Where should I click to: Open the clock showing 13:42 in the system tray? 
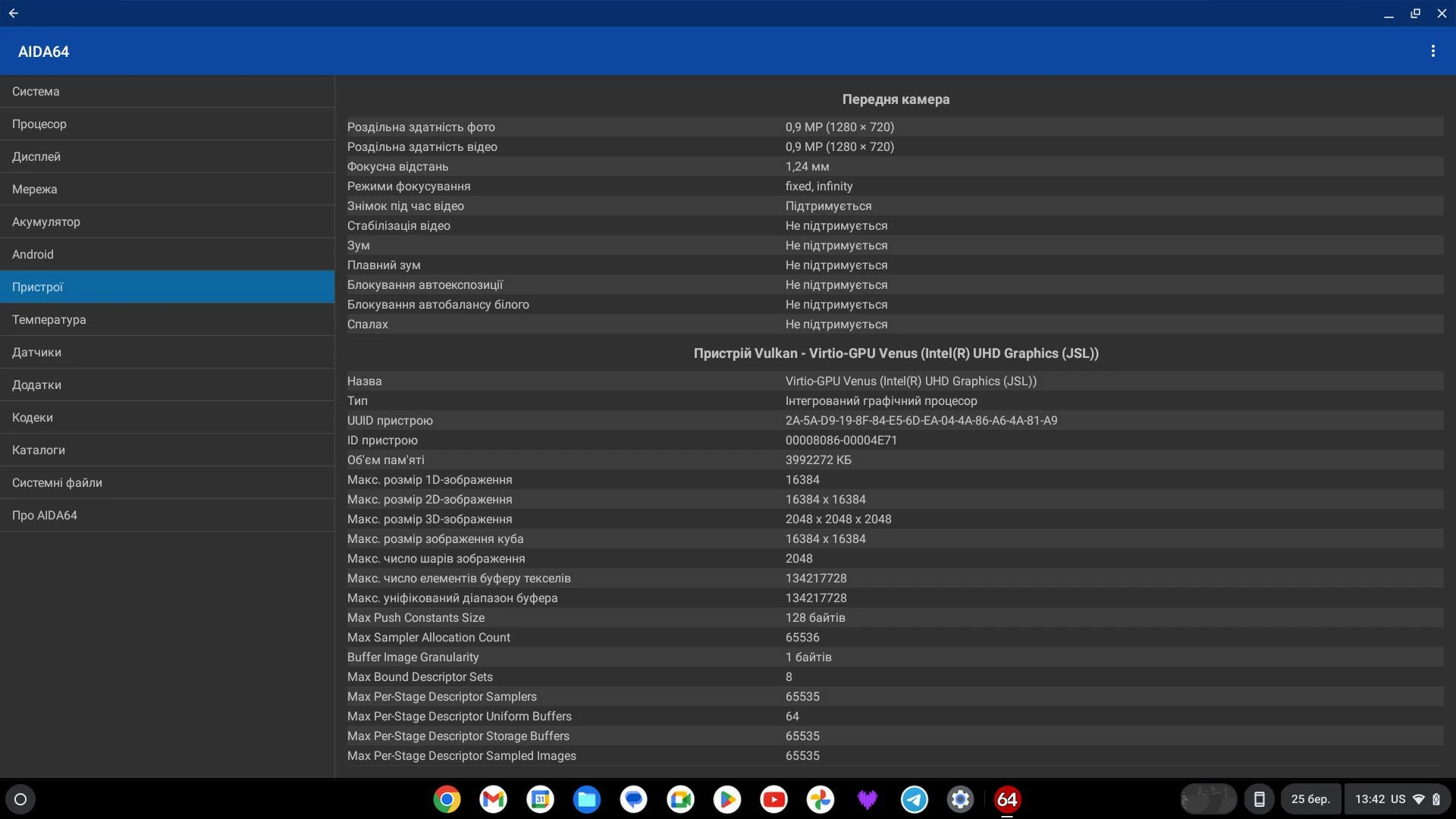pyautogui.click(x=1370, y=799)
